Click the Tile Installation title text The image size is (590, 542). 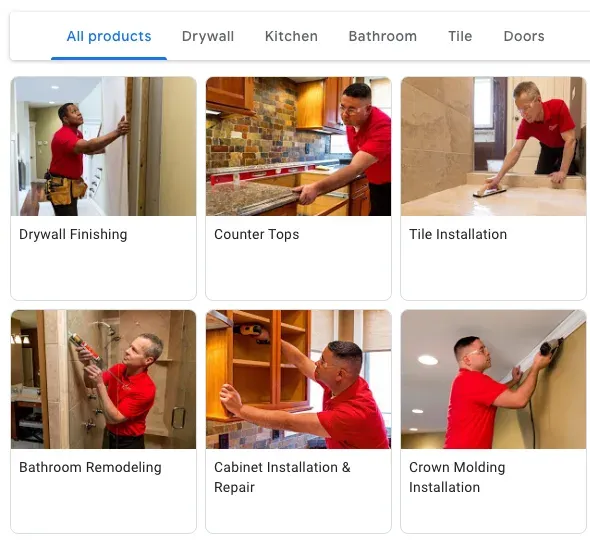tap(458, 234)
